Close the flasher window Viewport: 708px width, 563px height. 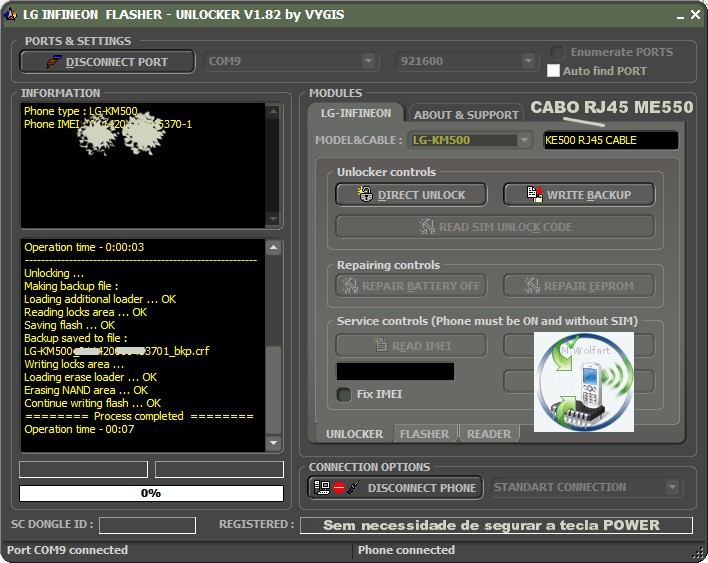pyautogui.click(x=696, y=15)
